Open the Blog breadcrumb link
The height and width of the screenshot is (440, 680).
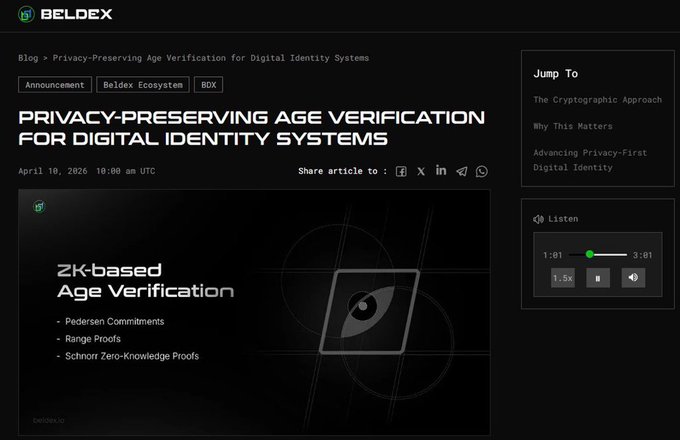28,58
